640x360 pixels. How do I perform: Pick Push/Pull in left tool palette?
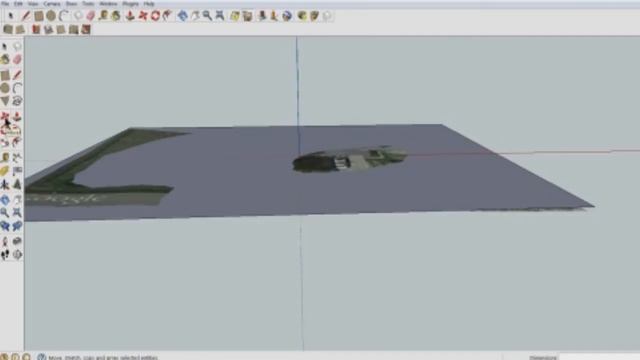point(17,117)
